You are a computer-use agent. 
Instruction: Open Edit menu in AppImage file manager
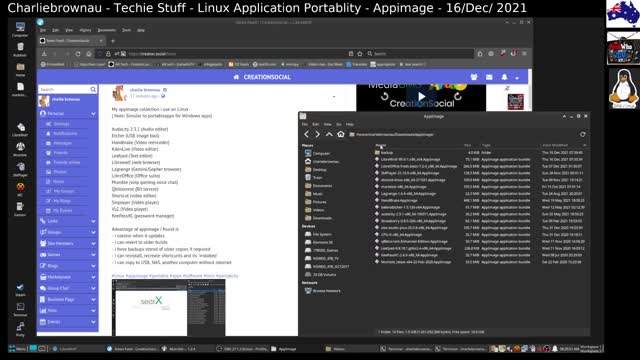316,124
